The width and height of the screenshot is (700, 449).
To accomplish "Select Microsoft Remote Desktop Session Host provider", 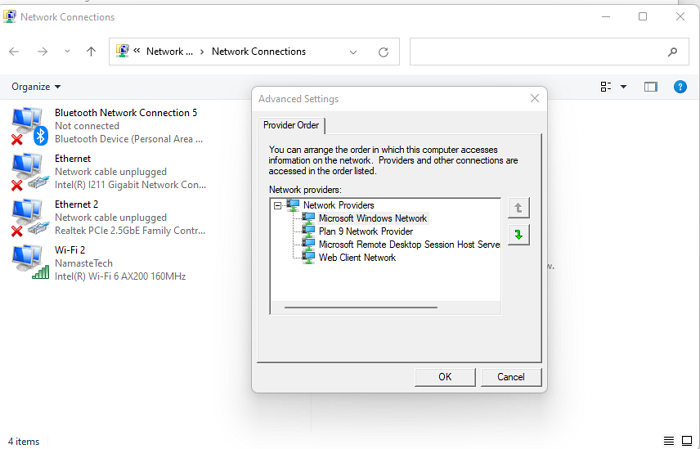I will (x=409, y=244).
